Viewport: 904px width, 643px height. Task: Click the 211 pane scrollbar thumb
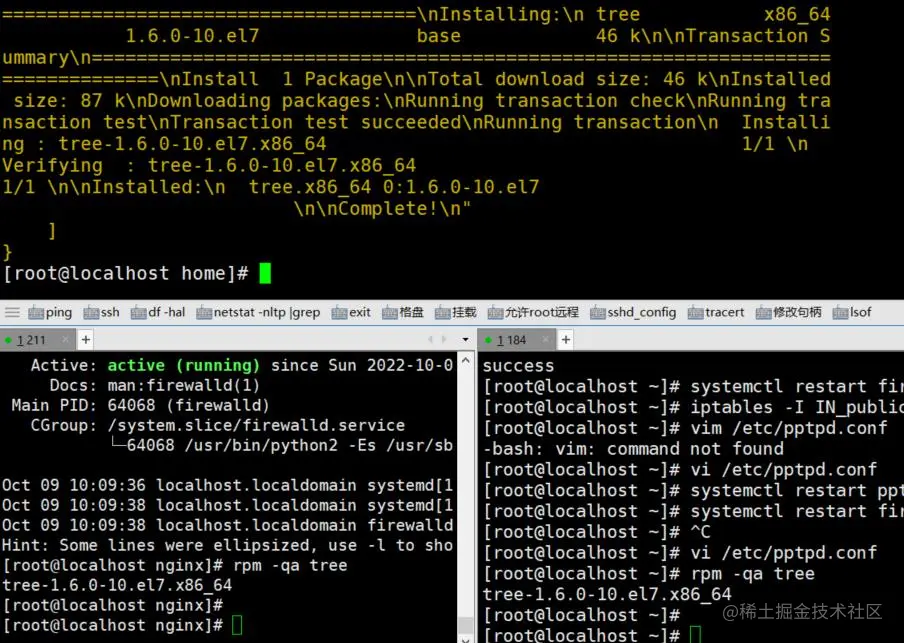coord(465,625)
